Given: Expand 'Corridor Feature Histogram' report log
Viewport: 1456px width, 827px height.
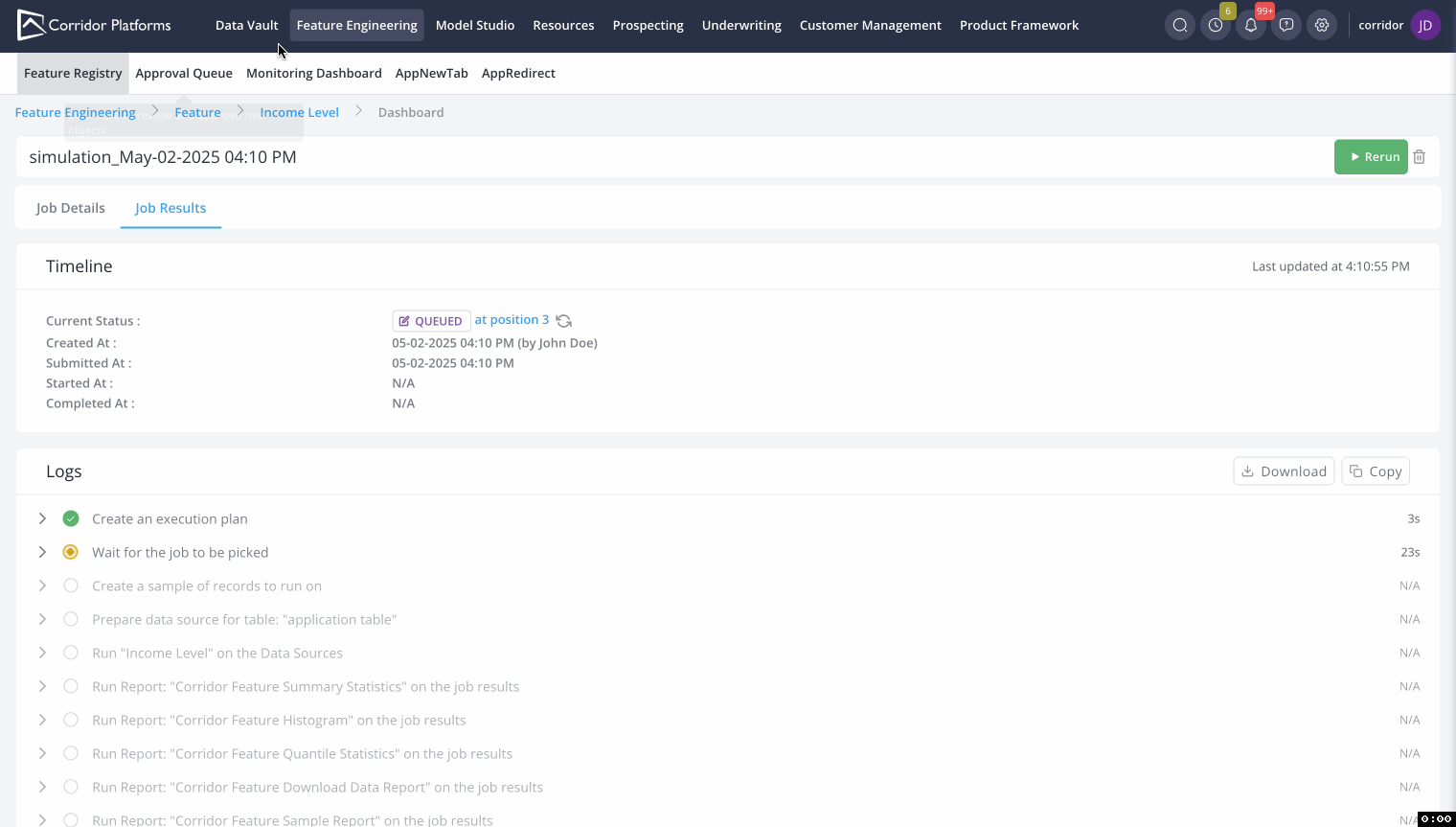Looking at the screenshot, I should pyautogui.click(x=42, y=720).
